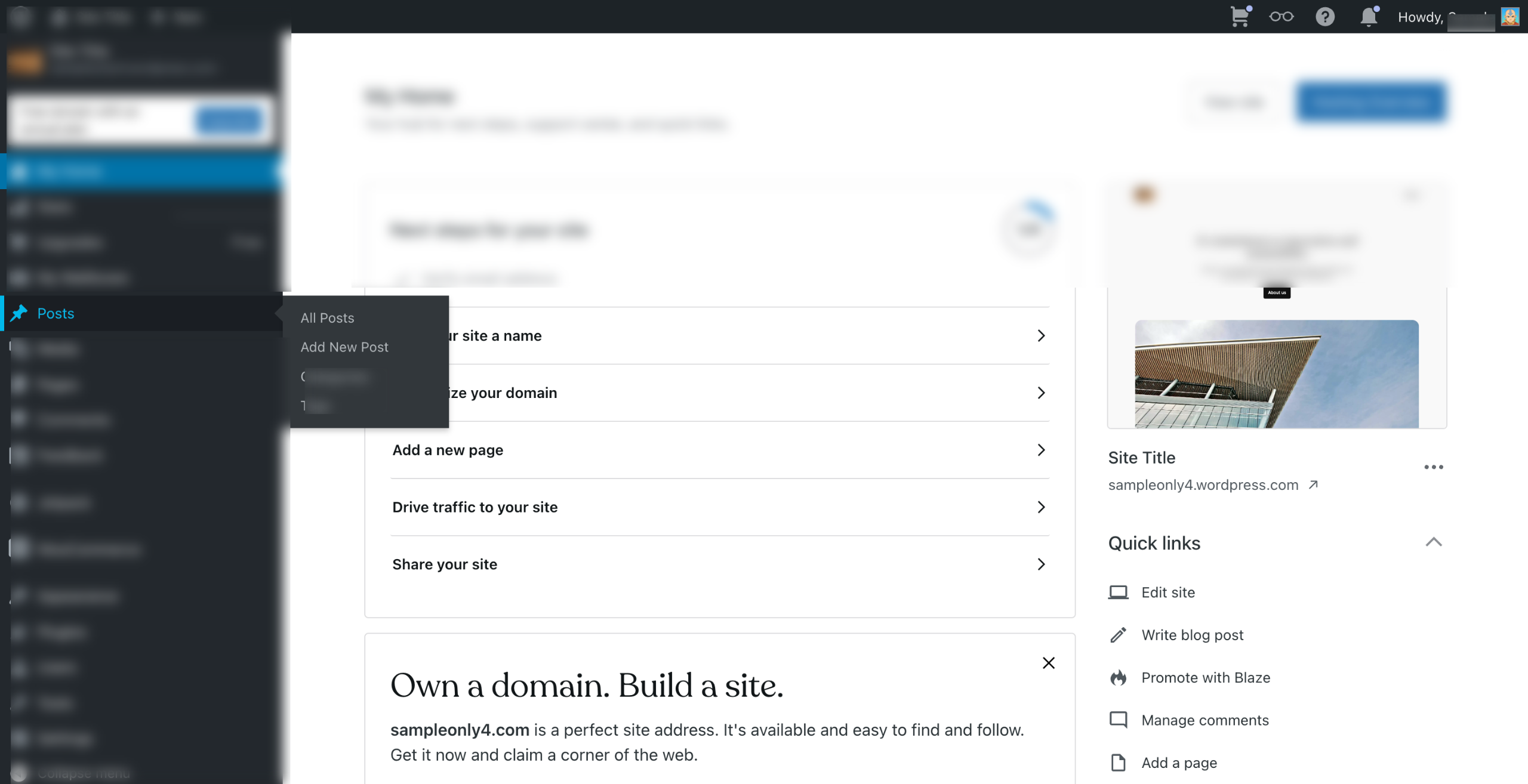Click the Manage comments quick link
Viewport: 1528px width, 784px height.
click(x=1204, y=720)
